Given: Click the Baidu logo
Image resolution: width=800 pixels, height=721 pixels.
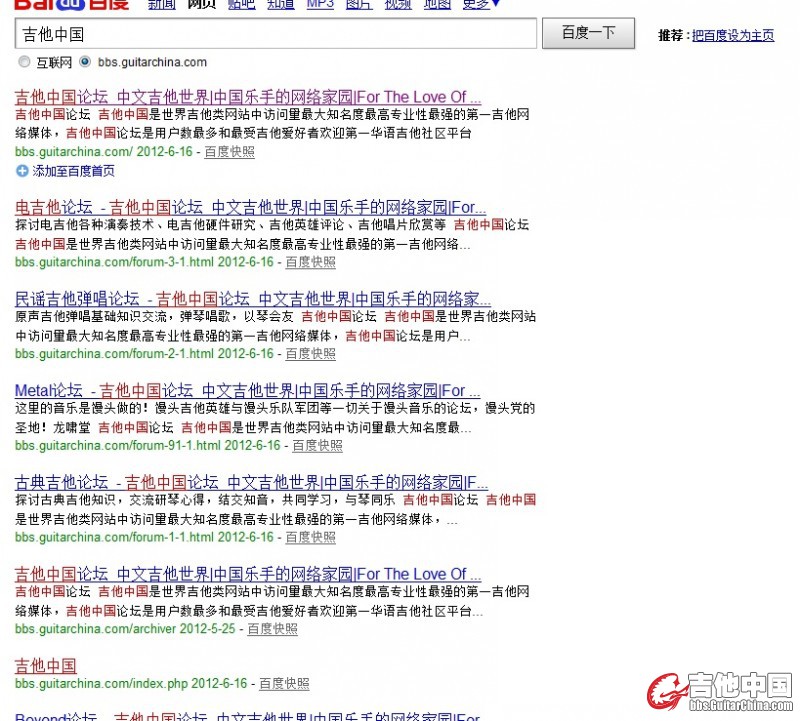Looking at the screenshot, I should (71, 5).
